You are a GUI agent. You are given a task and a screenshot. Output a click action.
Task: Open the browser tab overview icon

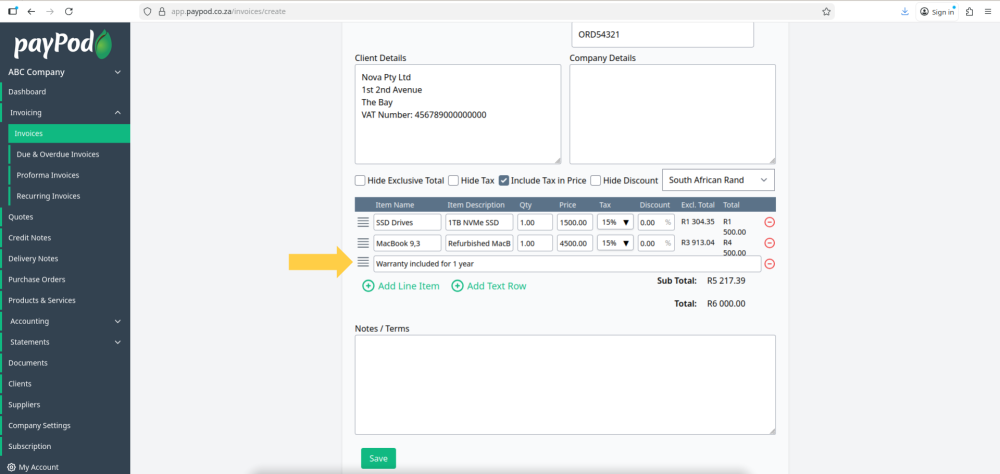(x=13, y=11)
